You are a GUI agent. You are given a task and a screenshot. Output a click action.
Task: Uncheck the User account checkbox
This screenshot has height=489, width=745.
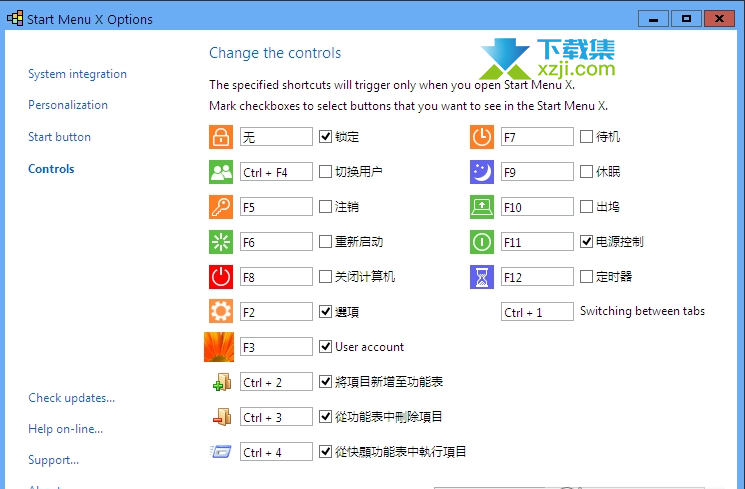325,346
